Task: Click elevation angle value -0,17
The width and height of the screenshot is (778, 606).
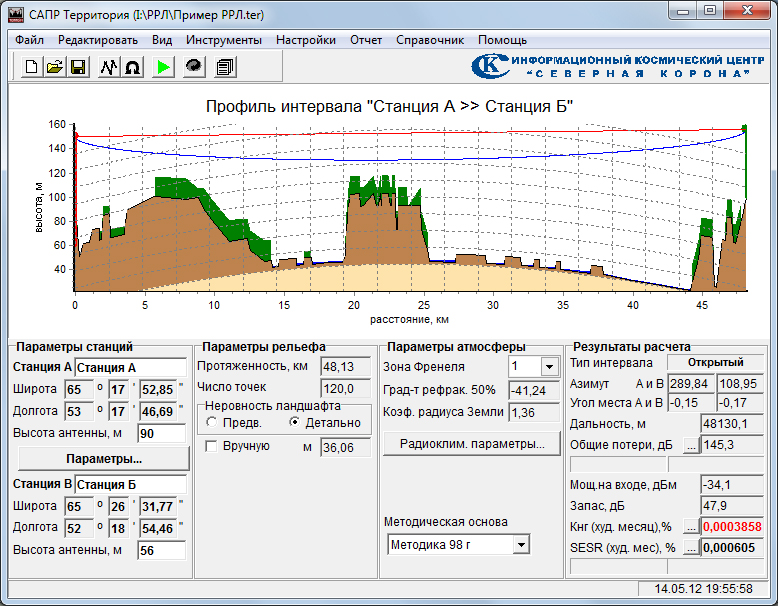Action: pos(740,403)
